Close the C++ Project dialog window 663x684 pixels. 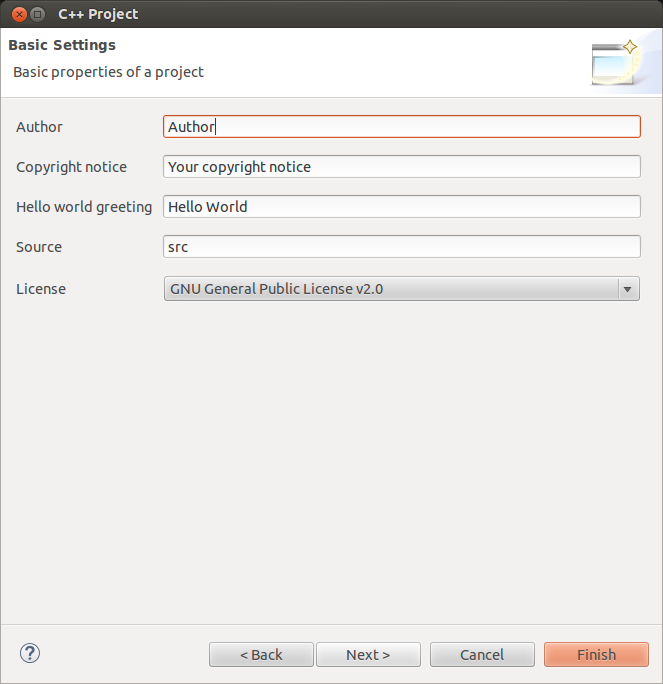tap(19, 14)
